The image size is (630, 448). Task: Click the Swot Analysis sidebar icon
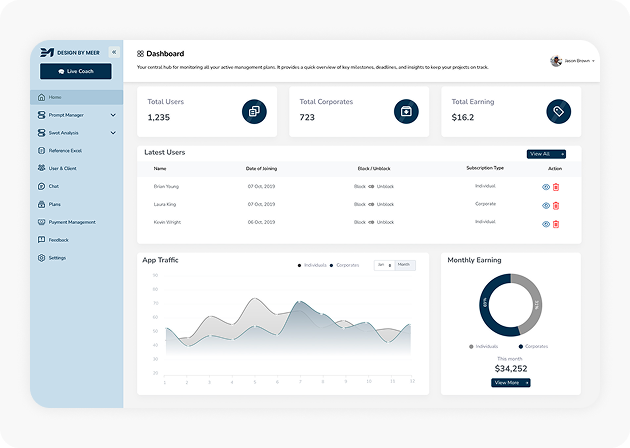(41, 133)
